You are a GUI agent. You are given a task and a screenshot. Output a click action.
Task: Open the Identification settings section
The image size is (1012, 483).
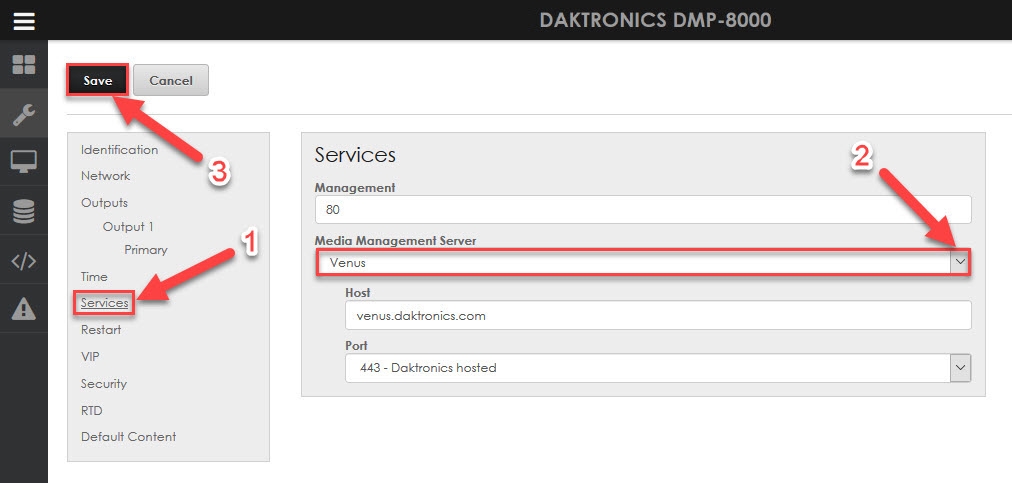click(x=119, y=150)
